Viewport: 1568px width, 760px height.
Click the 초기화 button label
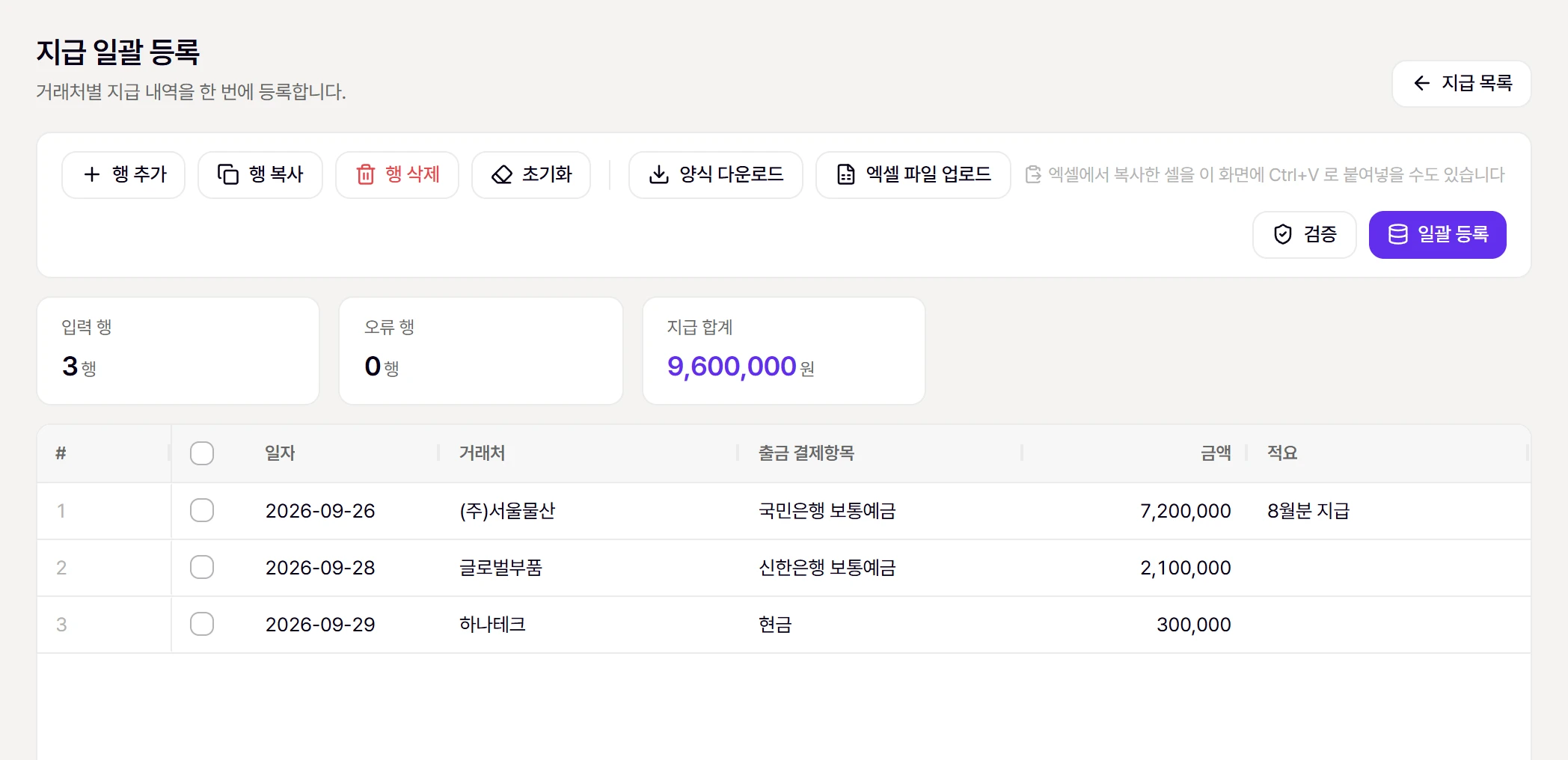[x=547, y=174]
